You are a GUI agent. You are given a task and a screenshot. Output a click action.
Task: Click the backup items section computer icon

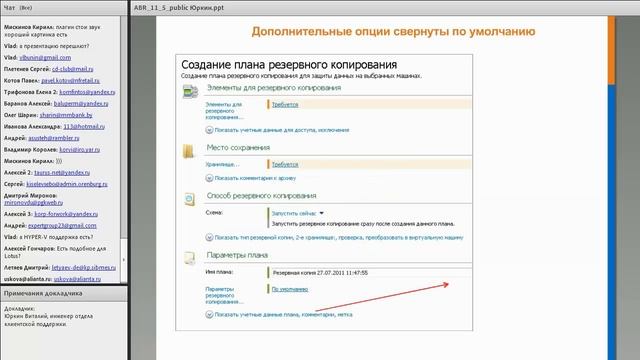pos(190,91)
